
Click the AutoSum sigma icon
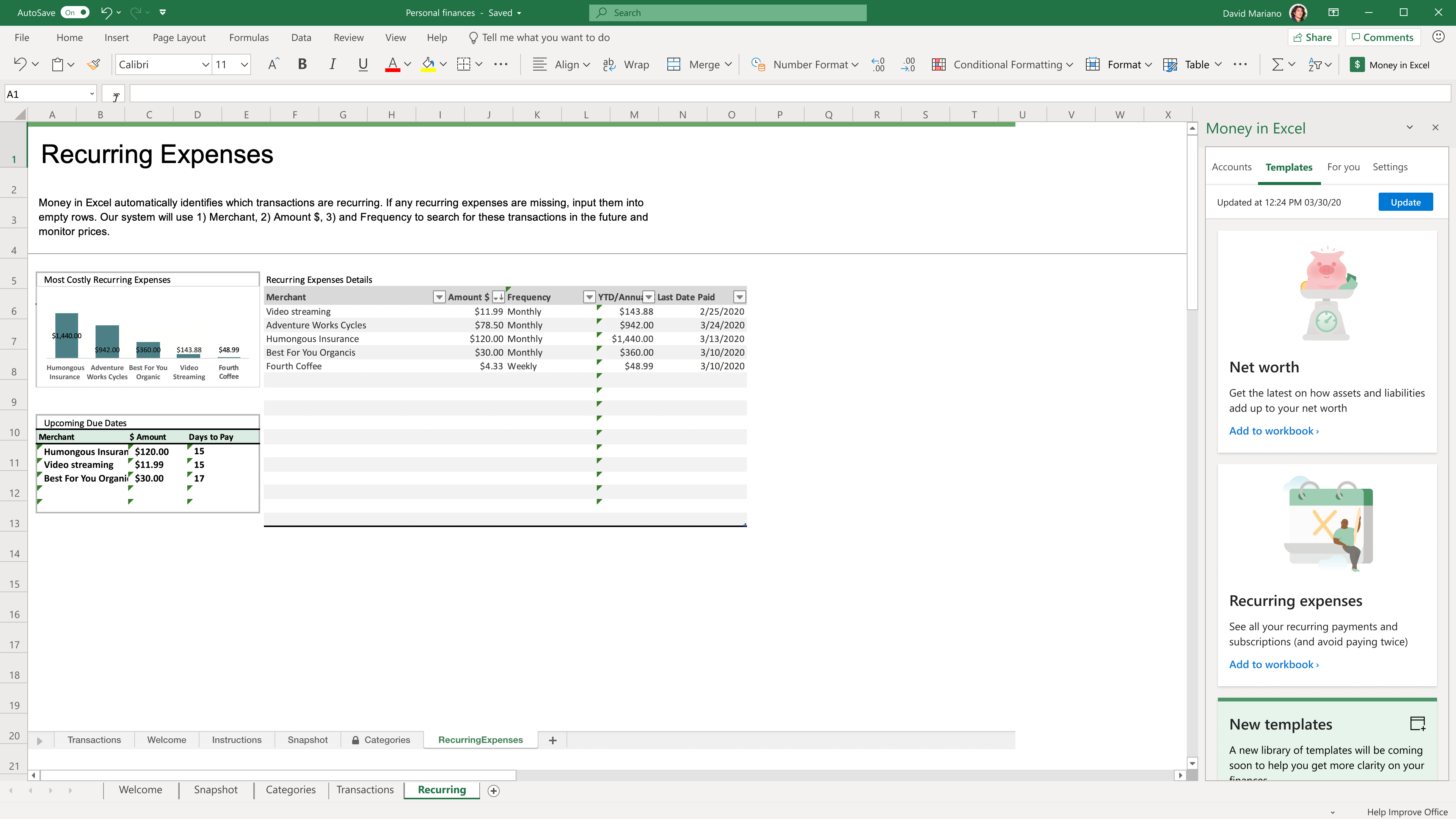pyautogui.click(x=1277, y=64)
